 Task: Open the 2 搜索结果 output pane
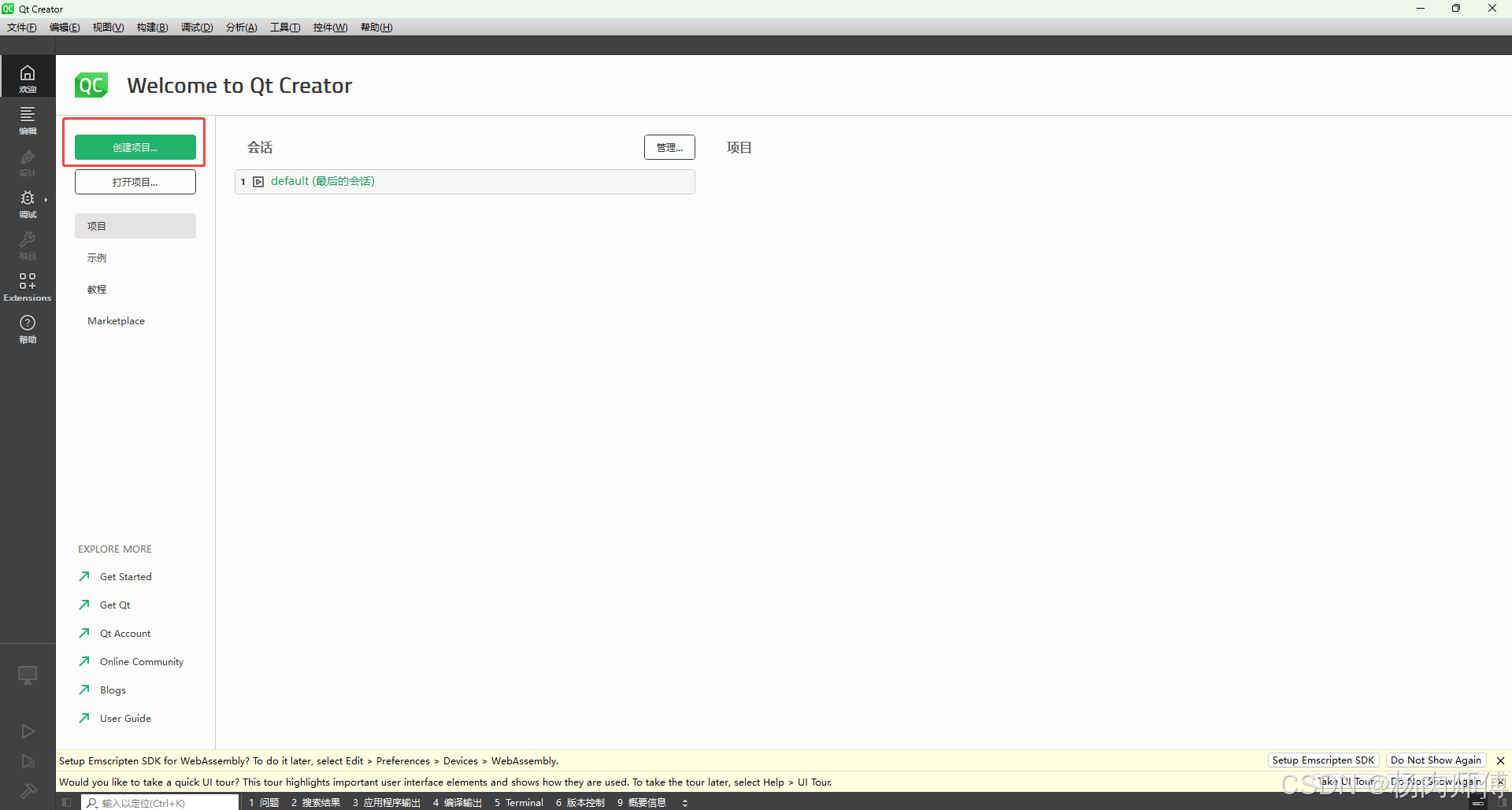316,803
